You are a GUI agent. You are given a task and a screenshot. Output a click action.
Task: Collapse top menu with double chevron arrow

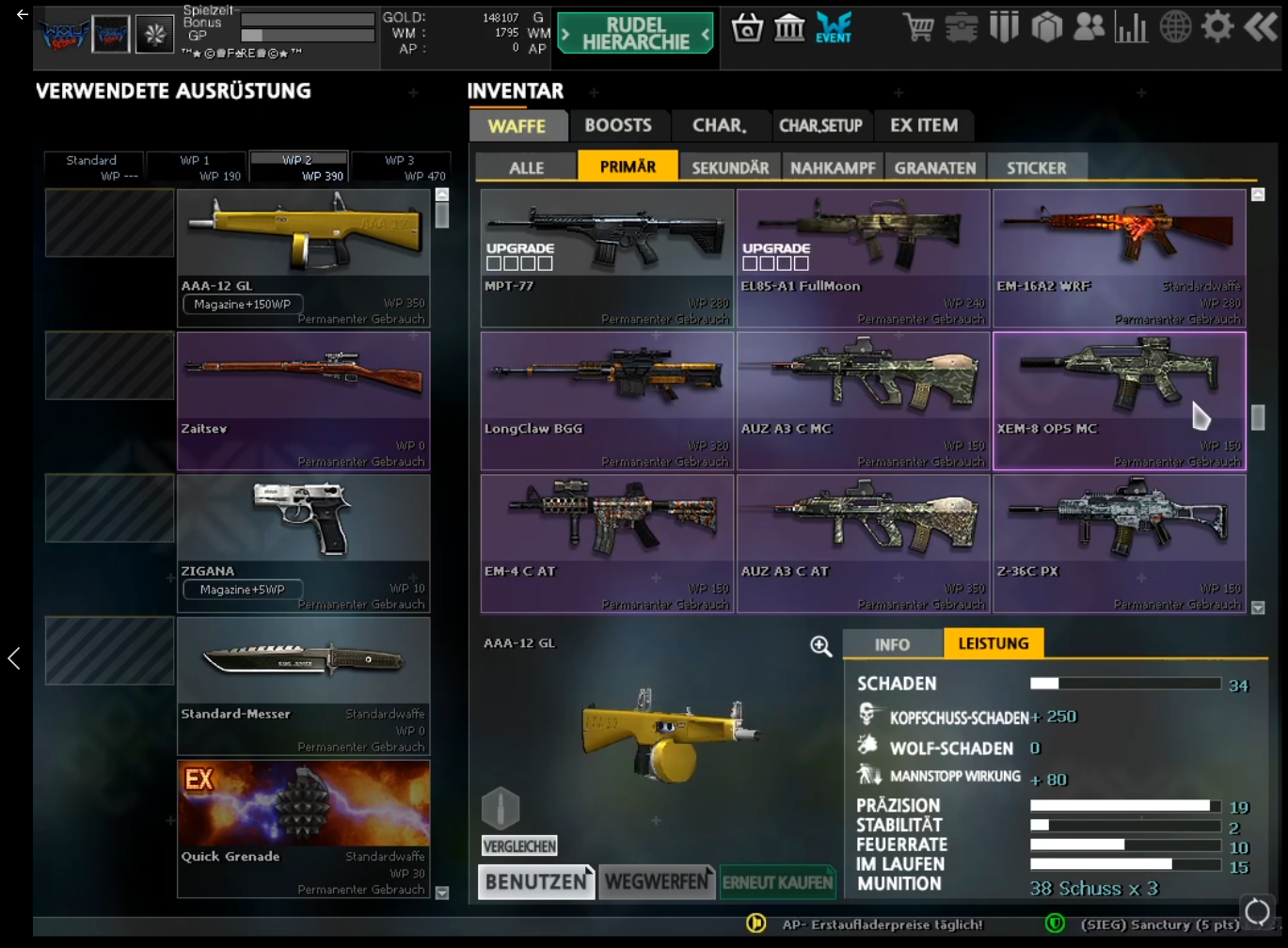coord(1261,27)
